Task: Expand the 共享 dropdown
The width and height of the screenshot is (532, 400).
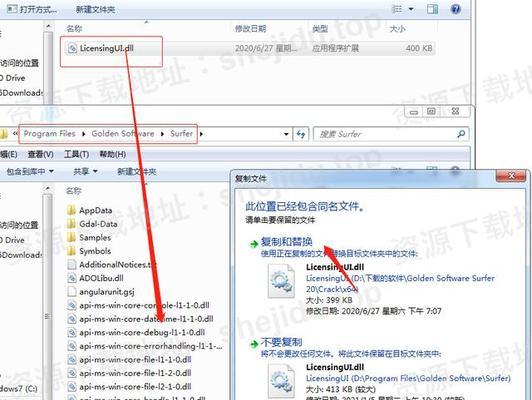Action: (86, 172)
